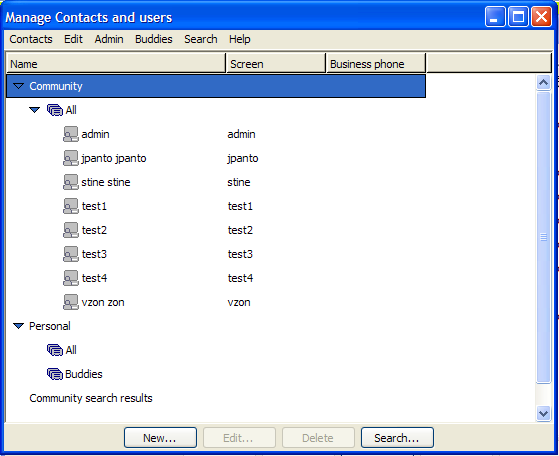Select the Community row label
Screen dimensions: 559x456
tap(56, 86)
